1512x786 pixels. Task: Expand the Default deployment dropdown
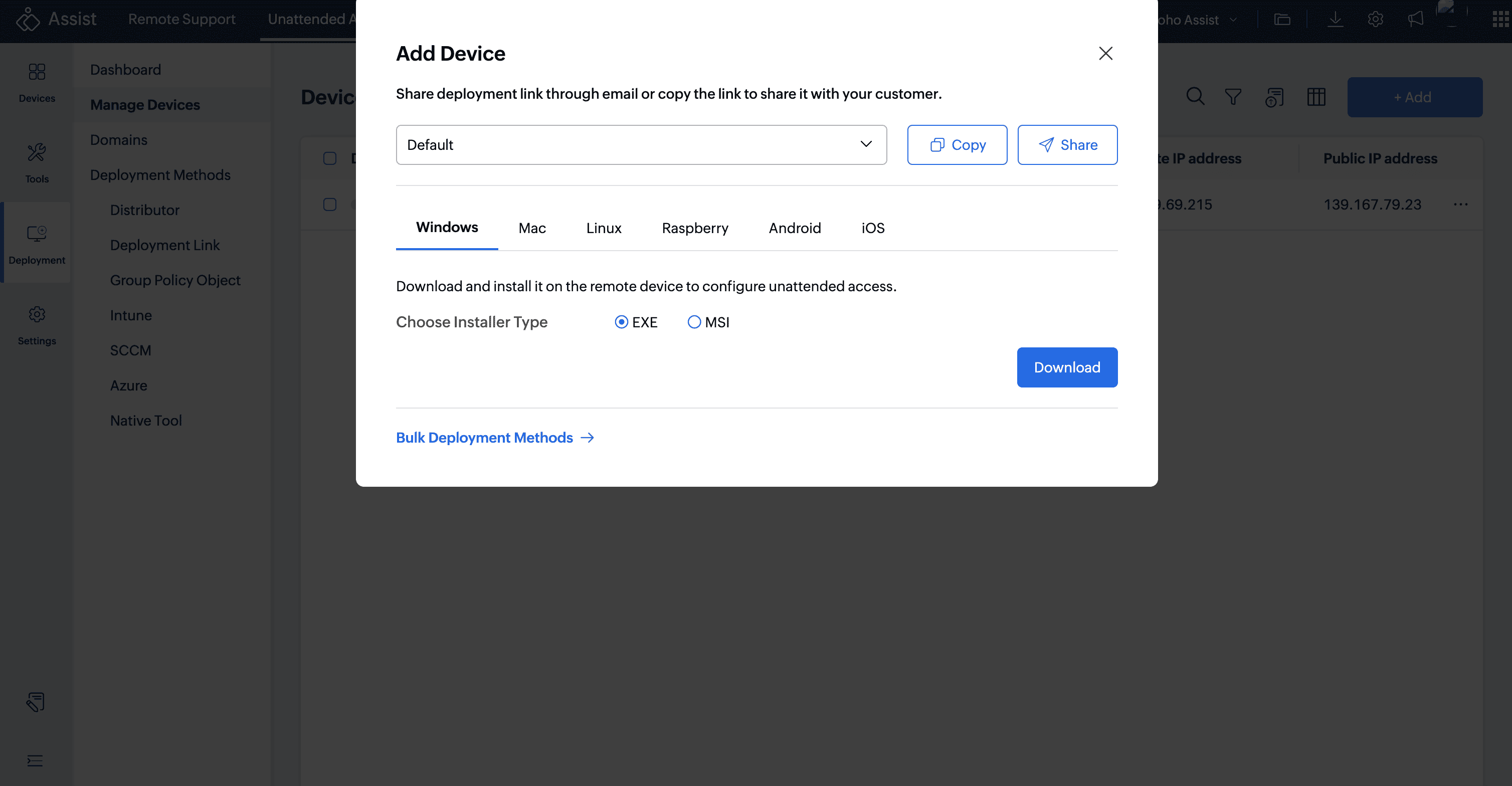(x=641, y=145)
